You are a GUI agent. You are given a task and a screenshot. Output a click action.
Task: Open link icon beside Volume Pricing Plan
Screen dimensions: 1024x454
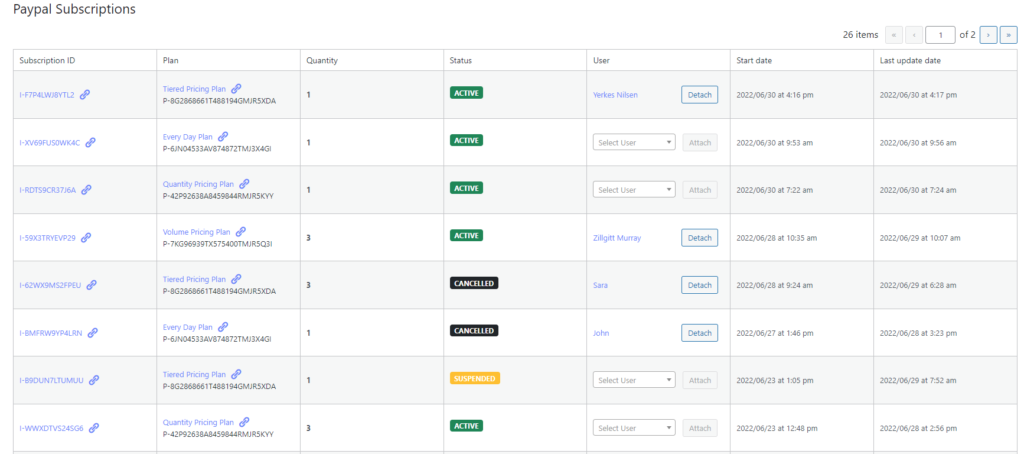click(241, 231)
